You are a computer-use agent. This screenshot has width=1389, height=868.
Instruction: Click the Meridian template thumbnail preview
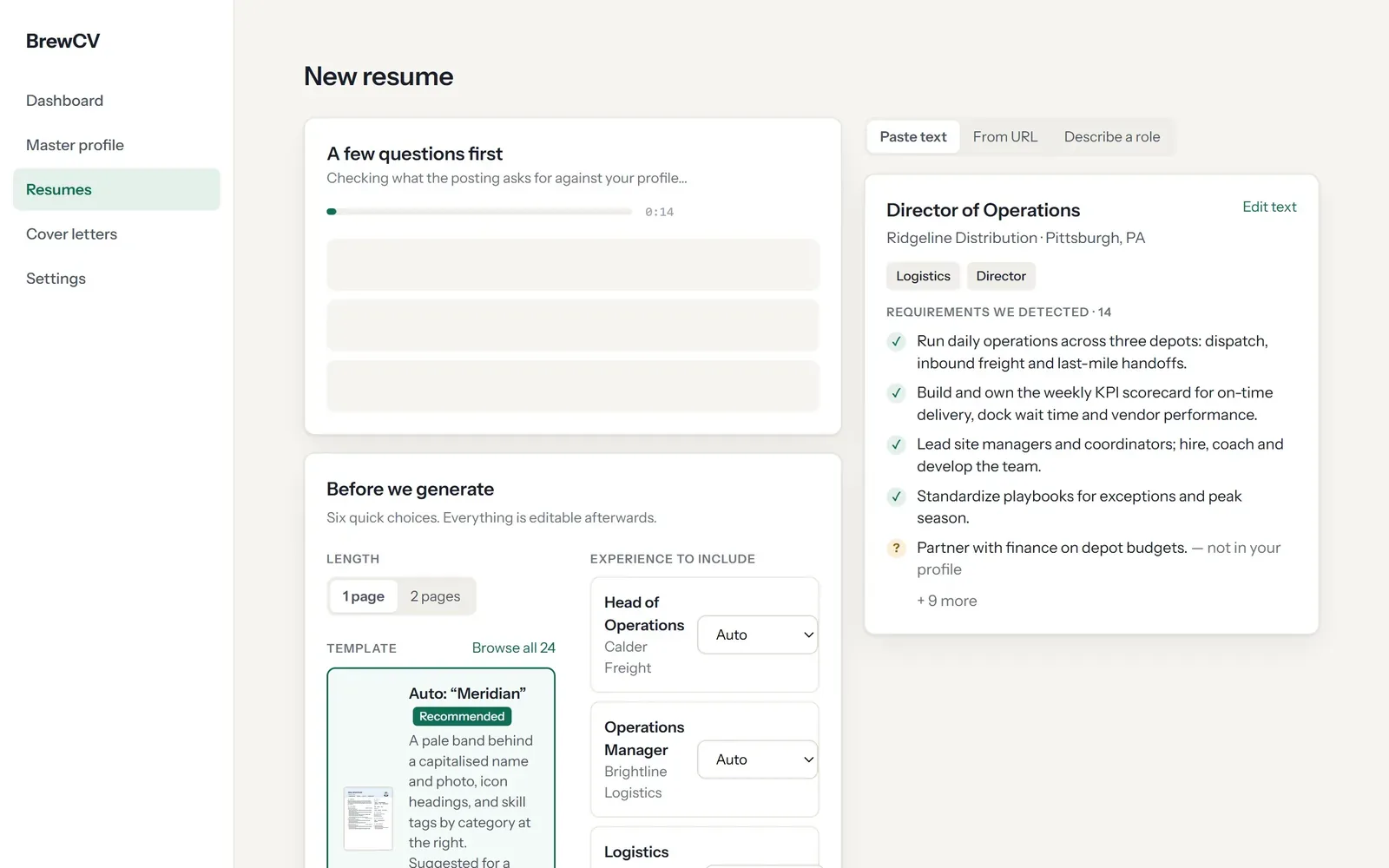368,819
